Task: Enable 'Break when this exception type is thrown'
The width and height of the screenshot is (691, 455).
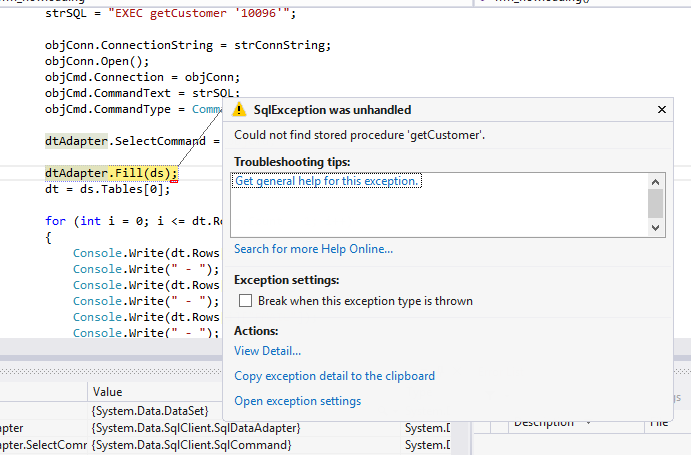Action: (x=245, y=301)
